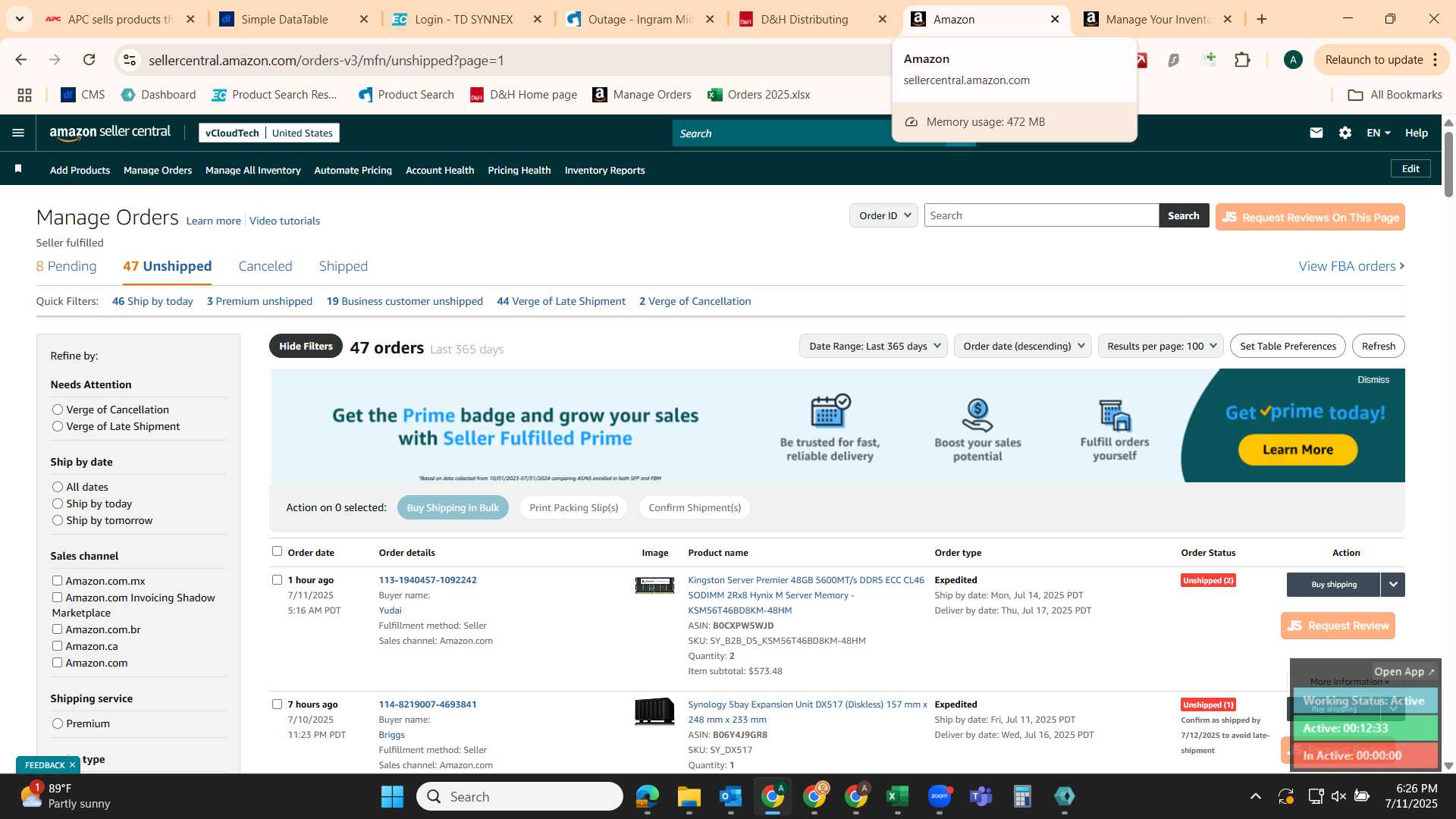Click Hide Filters button
Screen dimensions: 1456x819
[306, 346]
